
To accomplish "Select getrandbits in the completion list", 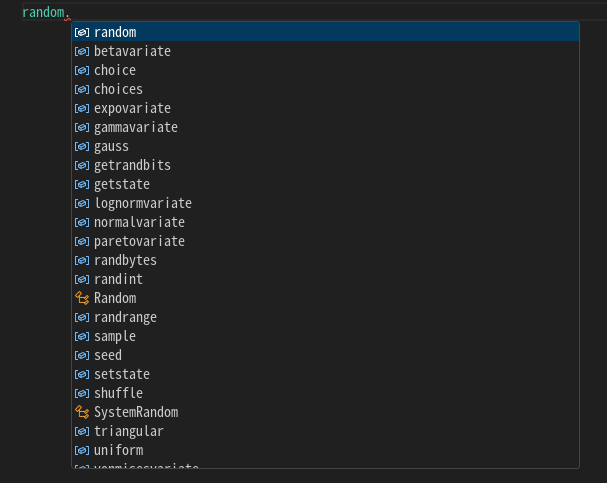I will 132,165.
